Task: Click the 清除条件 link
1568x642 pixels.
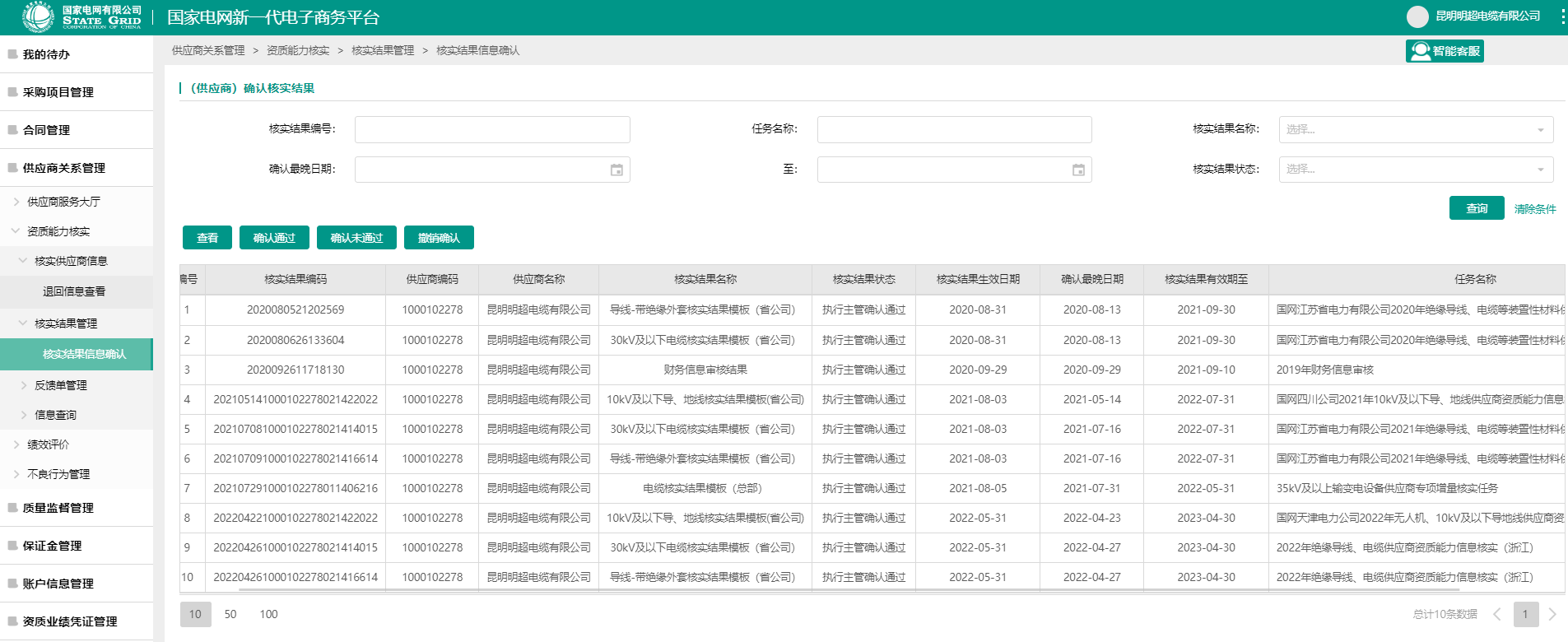Action: [1535, 209]
